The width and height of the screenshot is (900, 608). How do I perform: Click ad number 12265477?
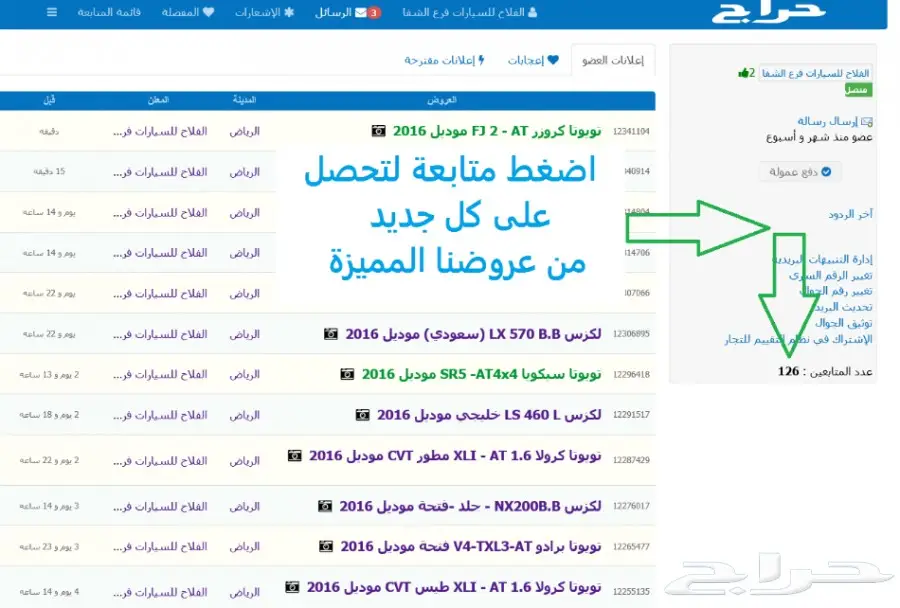[x=631, y=547]
